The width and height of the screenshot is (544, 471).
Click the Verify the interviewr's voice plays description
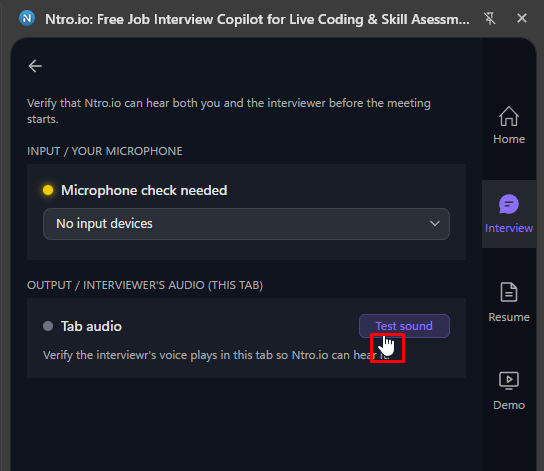pos(216,355)
